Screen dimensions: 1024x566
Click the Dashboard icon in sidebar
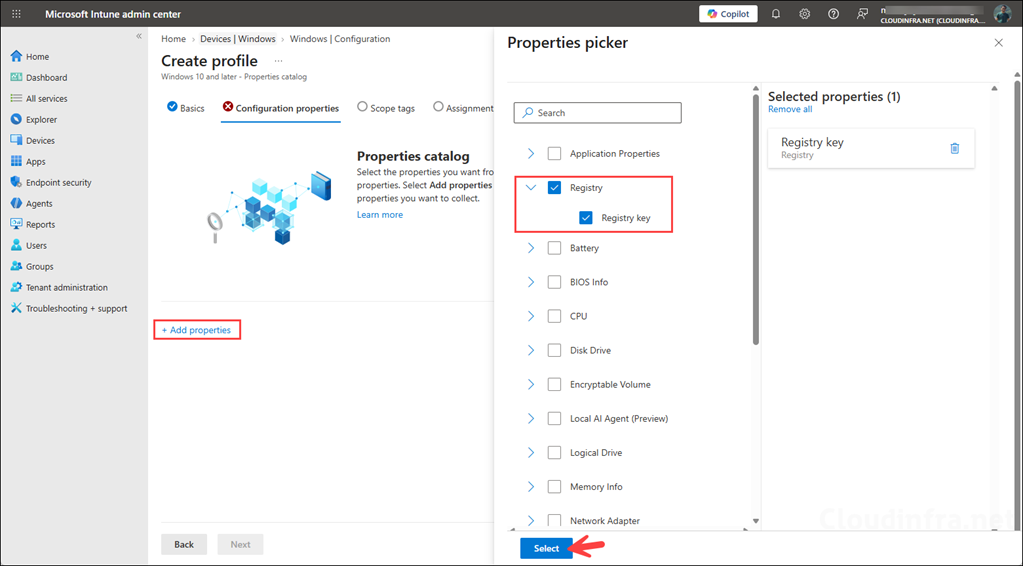coord(16,77)
